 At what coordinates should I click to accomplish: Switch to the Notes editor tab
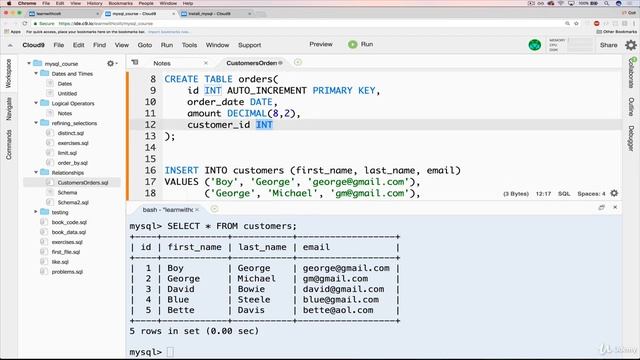[x=162, y=63]
